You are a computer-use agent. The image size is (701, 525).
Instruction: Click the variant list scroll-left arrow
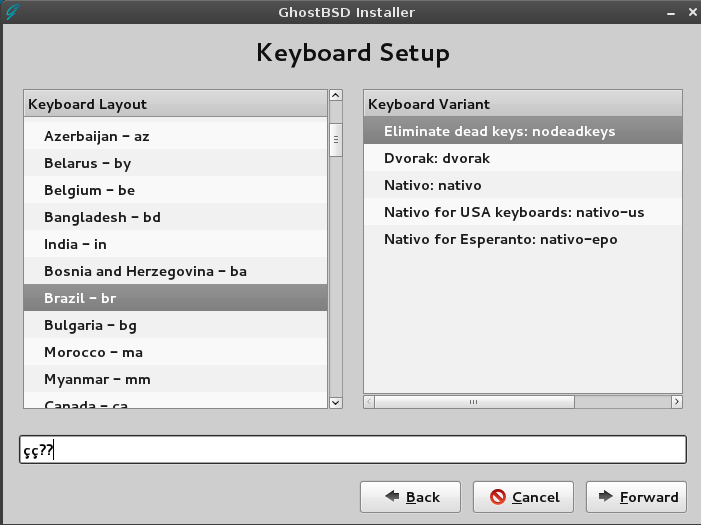click(369, 402)
